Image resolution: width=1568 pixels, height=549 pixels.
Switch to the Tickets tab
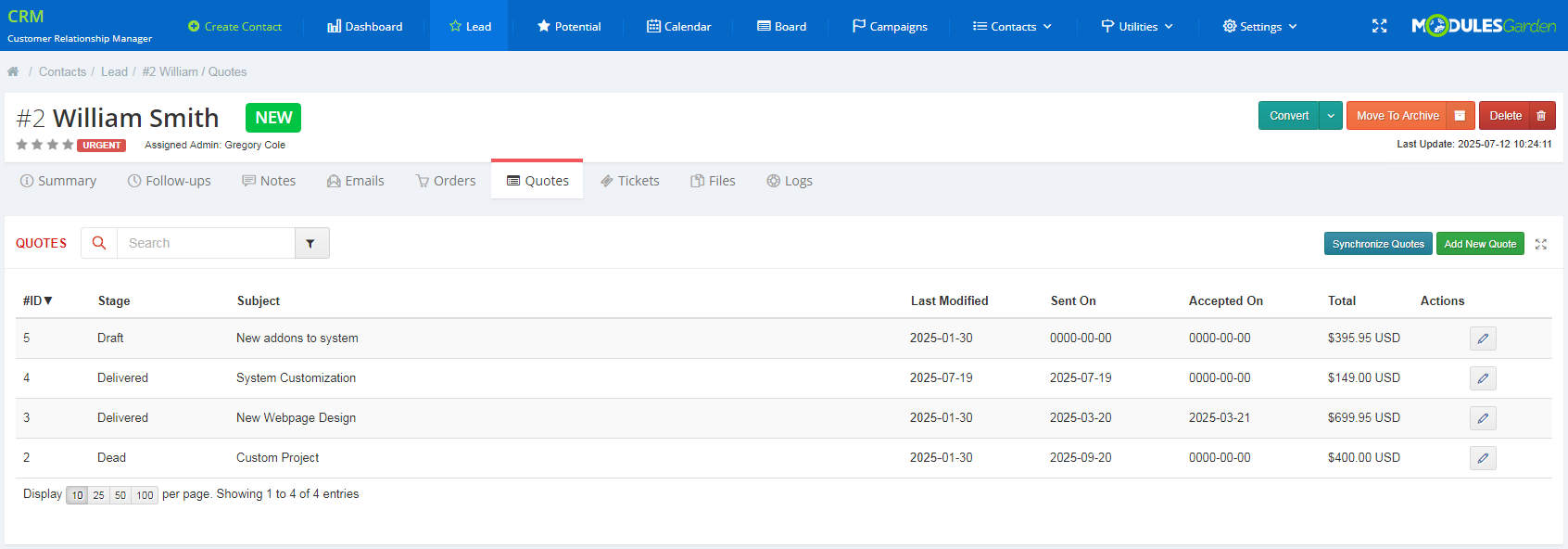[630, 181]
